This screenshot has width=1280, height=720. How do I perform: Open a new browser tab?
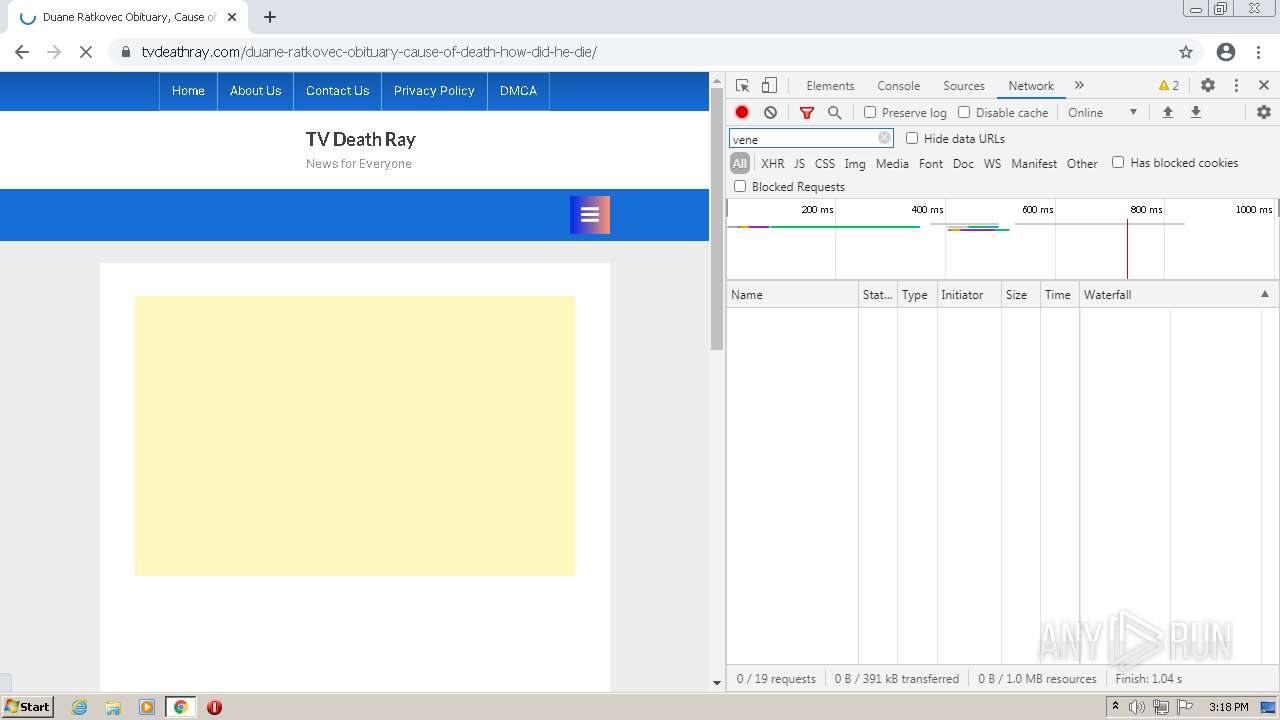pyautogui.click(x=270, y=17)
